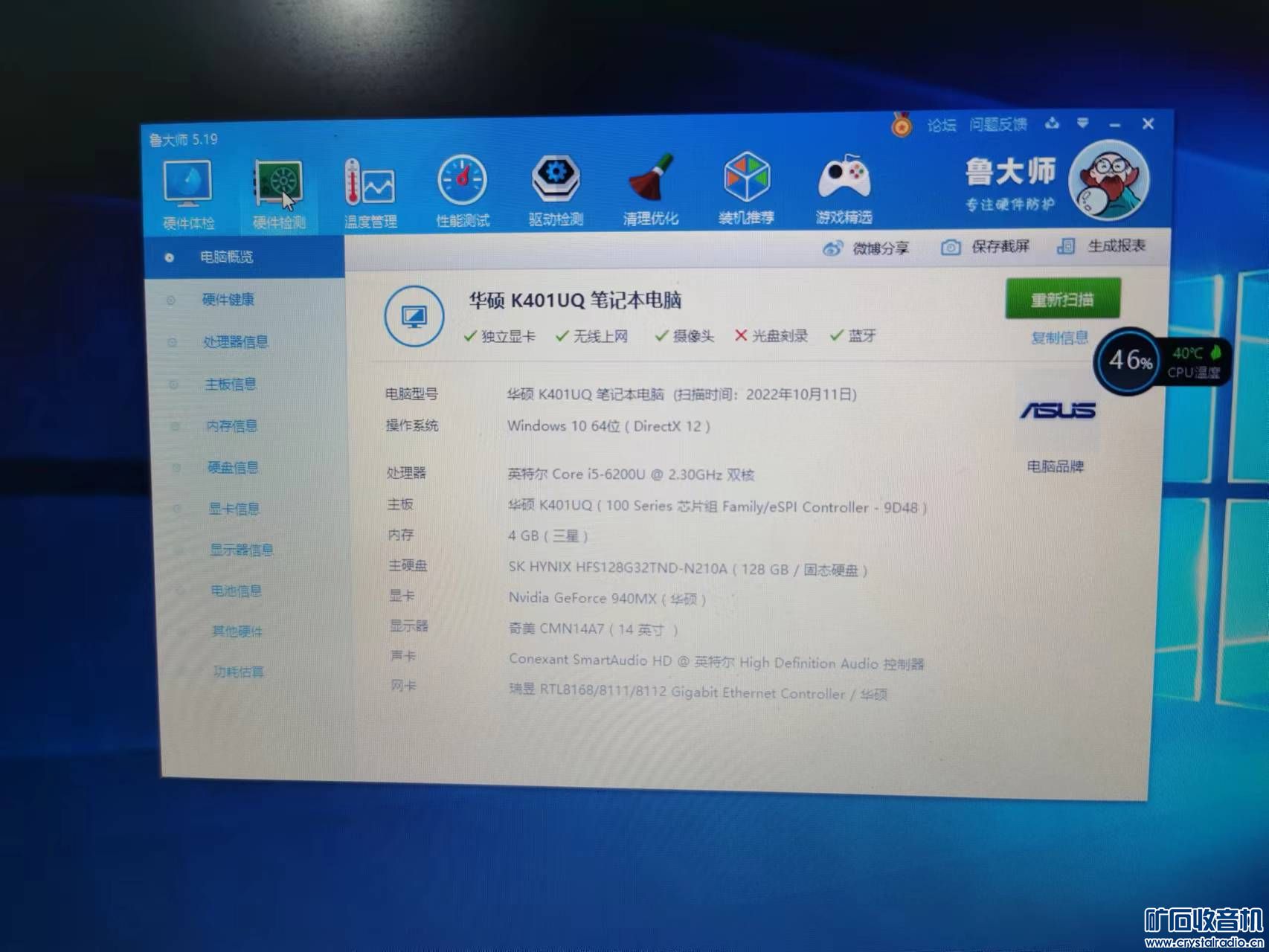Select 电脑概览 in the sidebar

[245, 257]
